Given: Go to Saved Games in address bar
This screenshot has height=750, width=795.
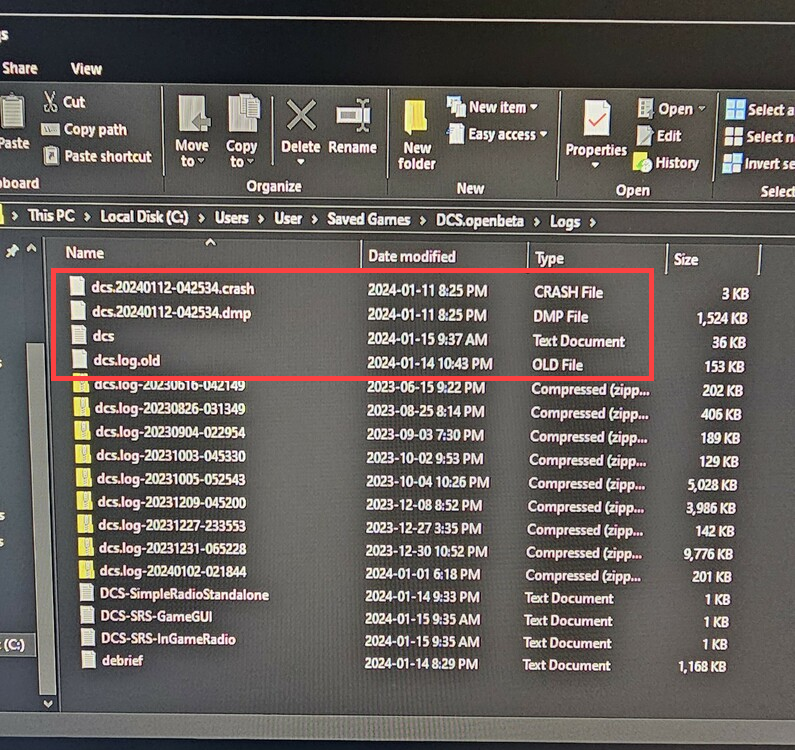Looking at the screenshot, I should tap(369, 219).
